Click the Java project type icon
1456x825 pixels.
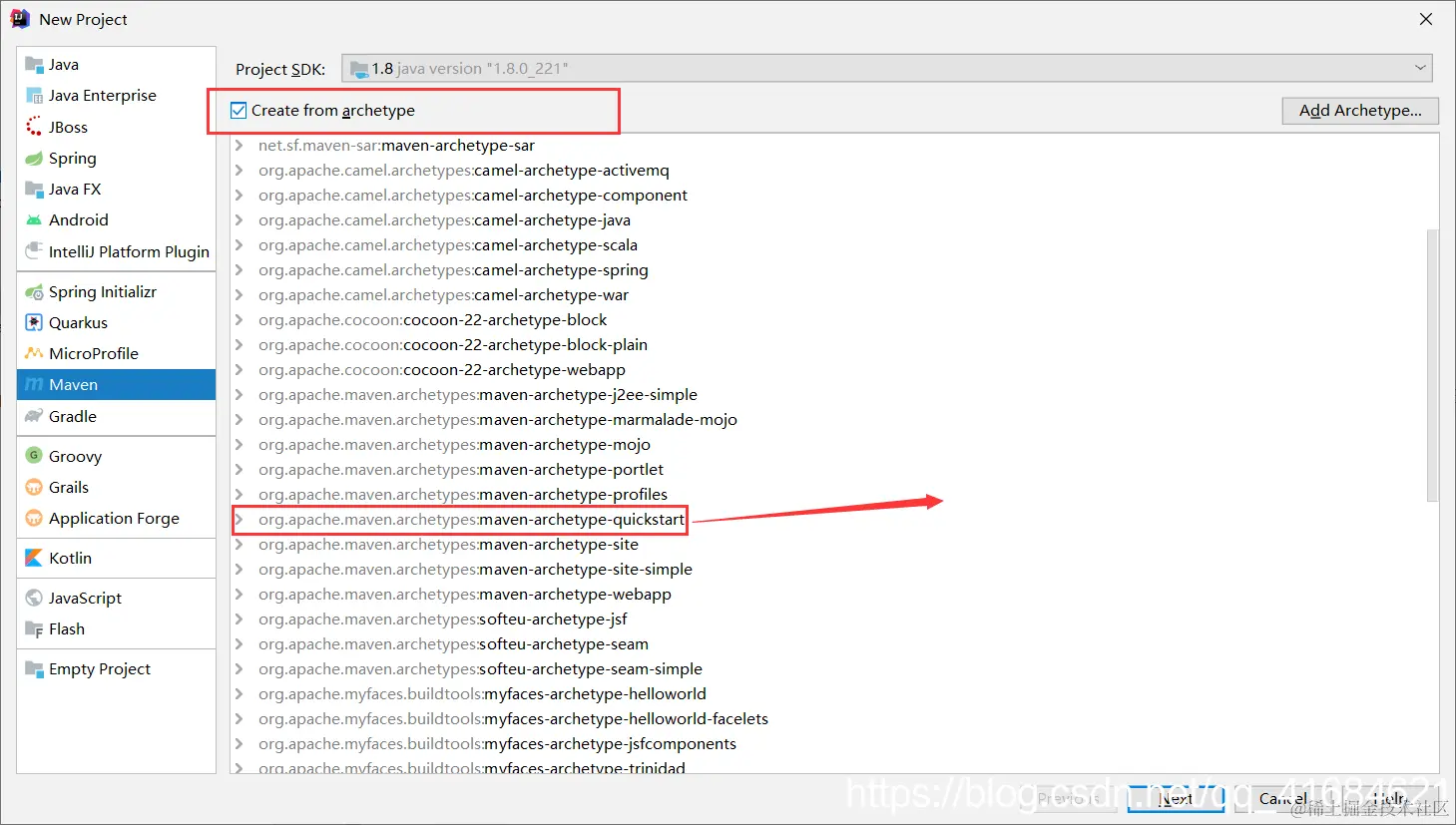[x=34, y=65]
